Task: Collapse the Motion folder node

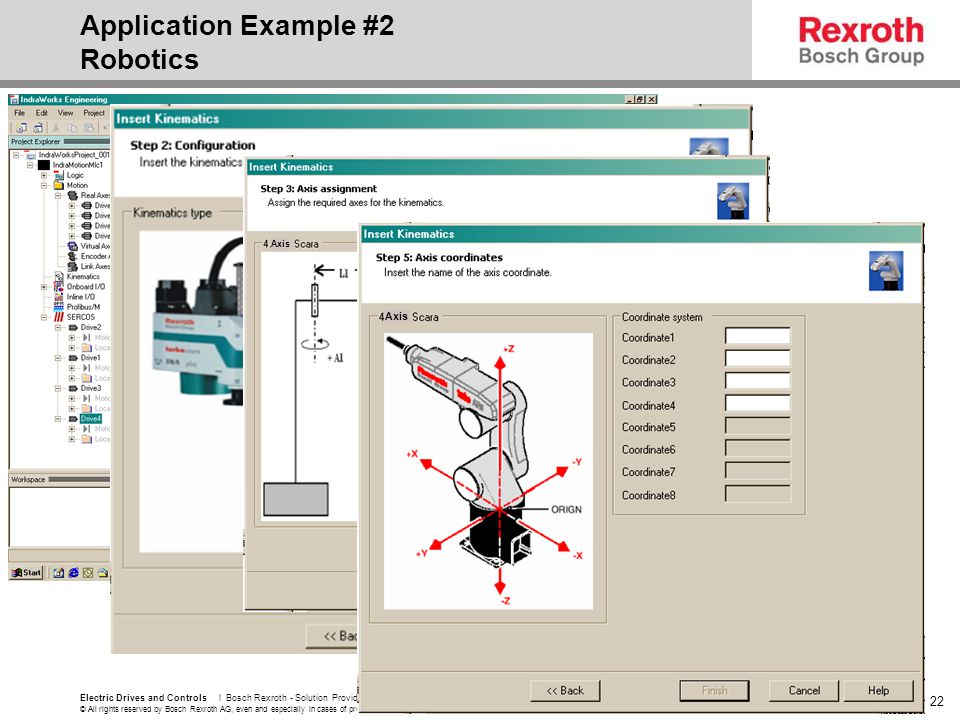Action: tap(44, 186)
